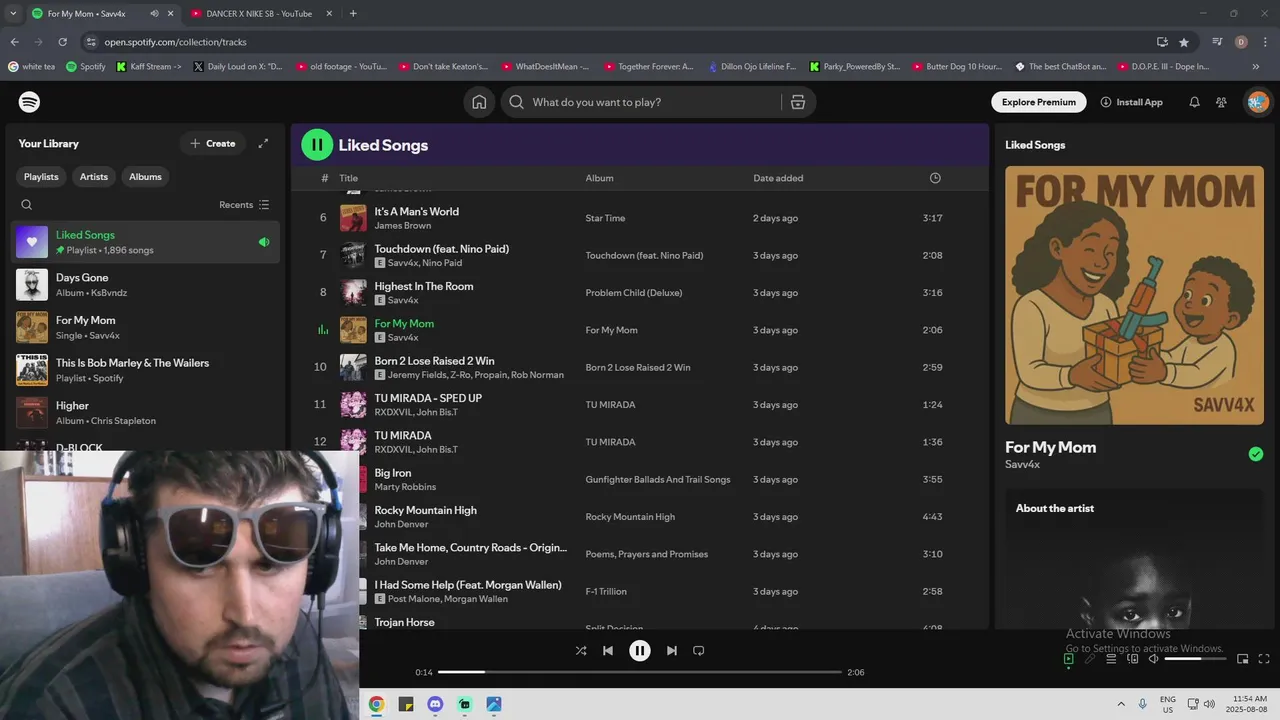Image resolution: width=1280 pixels, height=720 pixels.
Task: Click the playing For My Mom track title
Action: point(404,324)
